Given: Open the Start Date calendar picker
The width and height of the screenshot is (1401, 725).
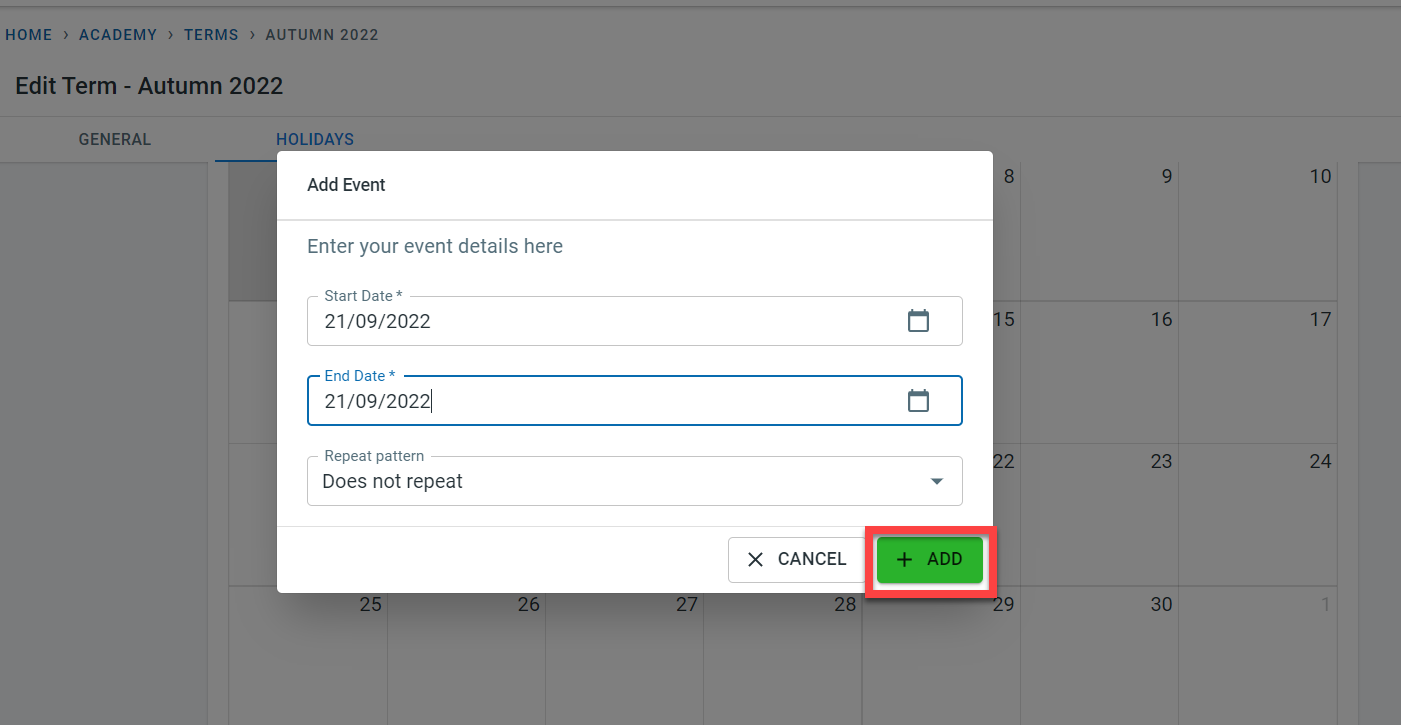Looking at the screenshot, I should (918, 321).
